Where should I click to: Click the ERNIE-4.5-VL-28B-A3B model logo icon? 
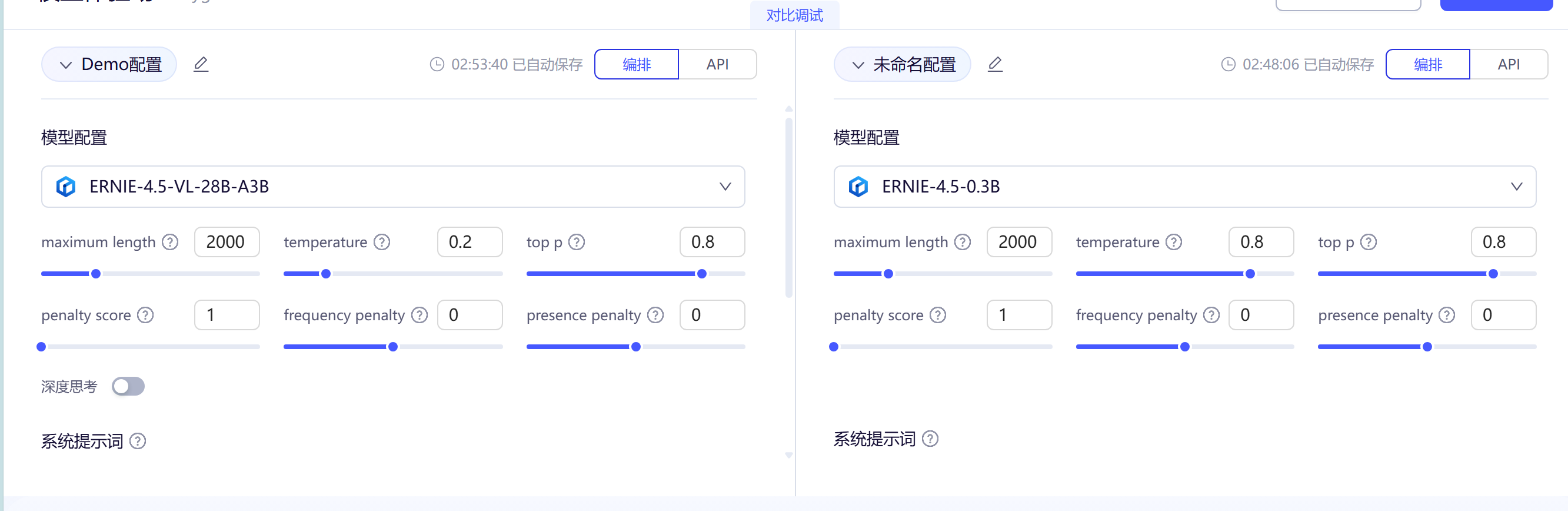point(66,187)
